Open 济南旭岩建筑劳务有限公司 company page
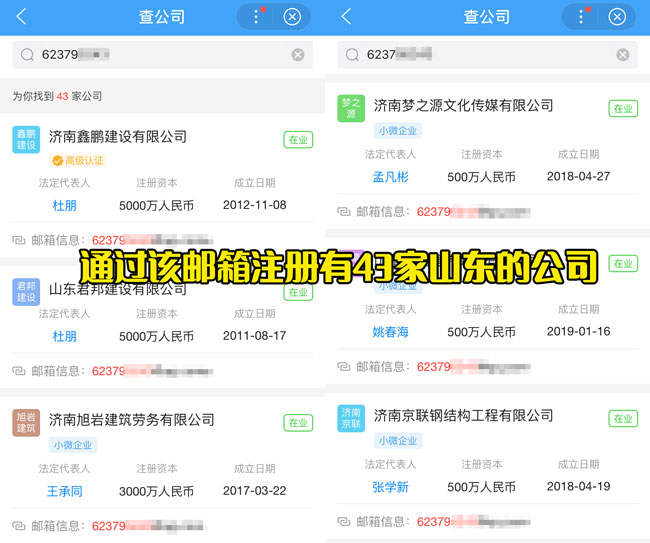The image size is (650, 543). pos(132,420)
